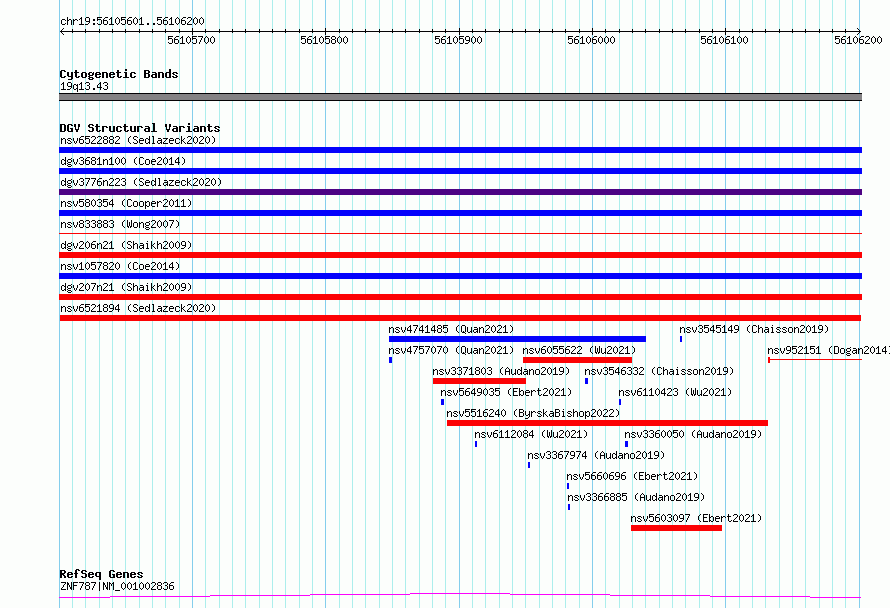Click the 19q13.43 cytogenetic band bar
Screen dimensions: 890x608
(x=460, y=97)
